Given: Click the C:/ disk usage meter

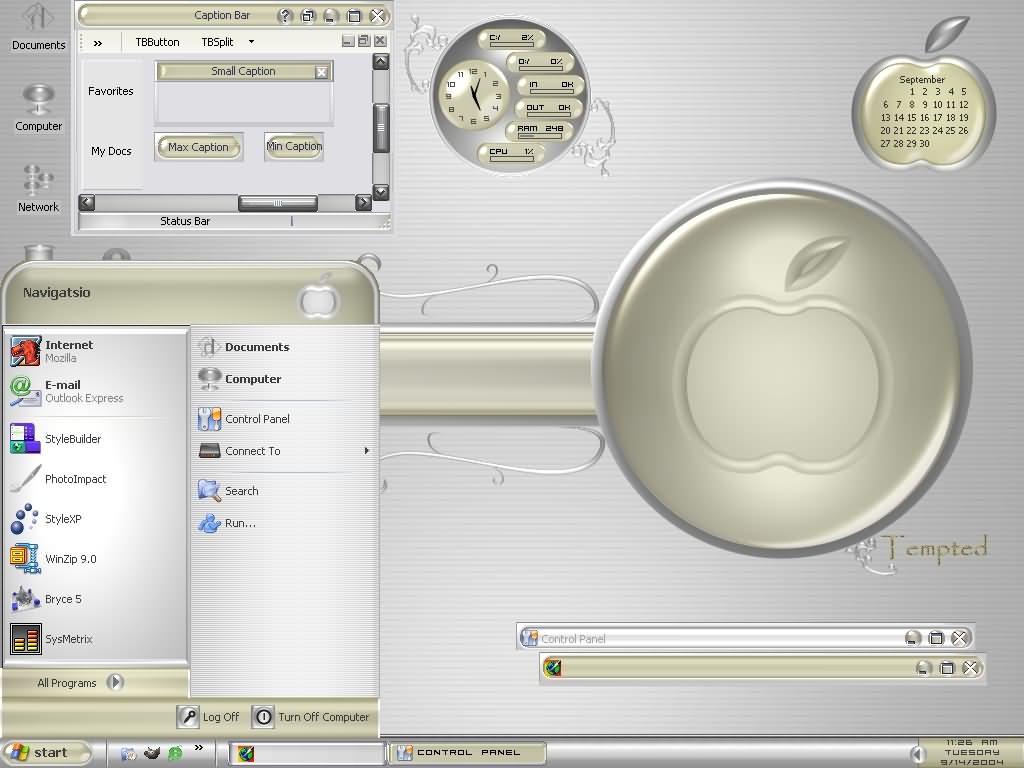Looking at the screenshot, I should [511, 39].
